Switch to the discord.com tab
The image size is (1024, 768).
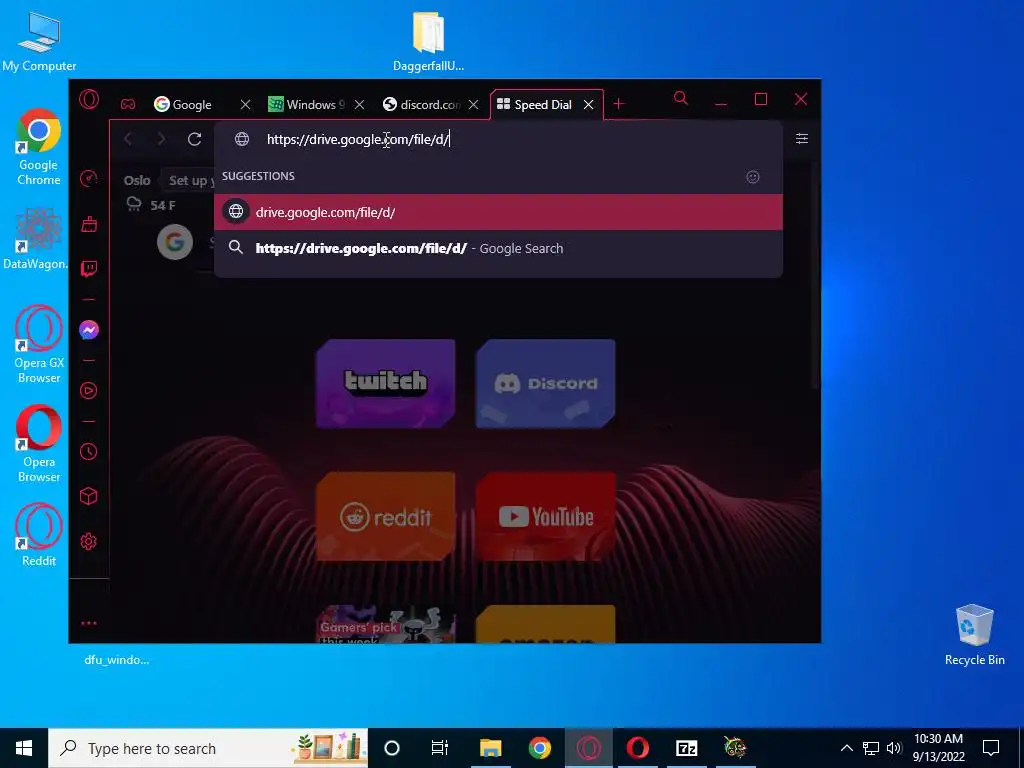422,104
